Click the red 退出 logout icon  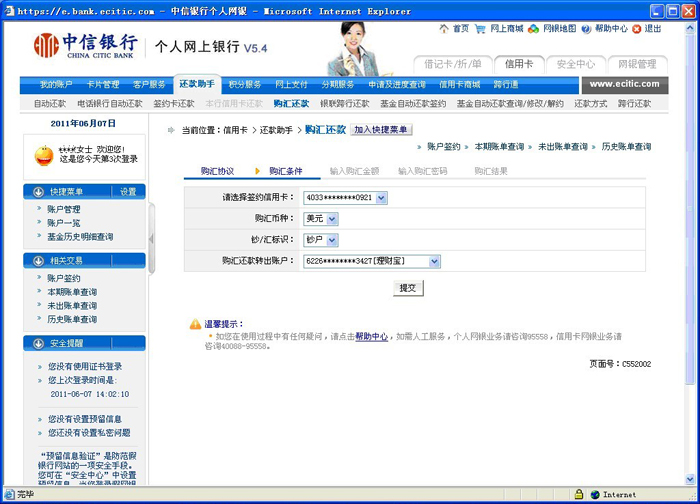click(637, 29)
